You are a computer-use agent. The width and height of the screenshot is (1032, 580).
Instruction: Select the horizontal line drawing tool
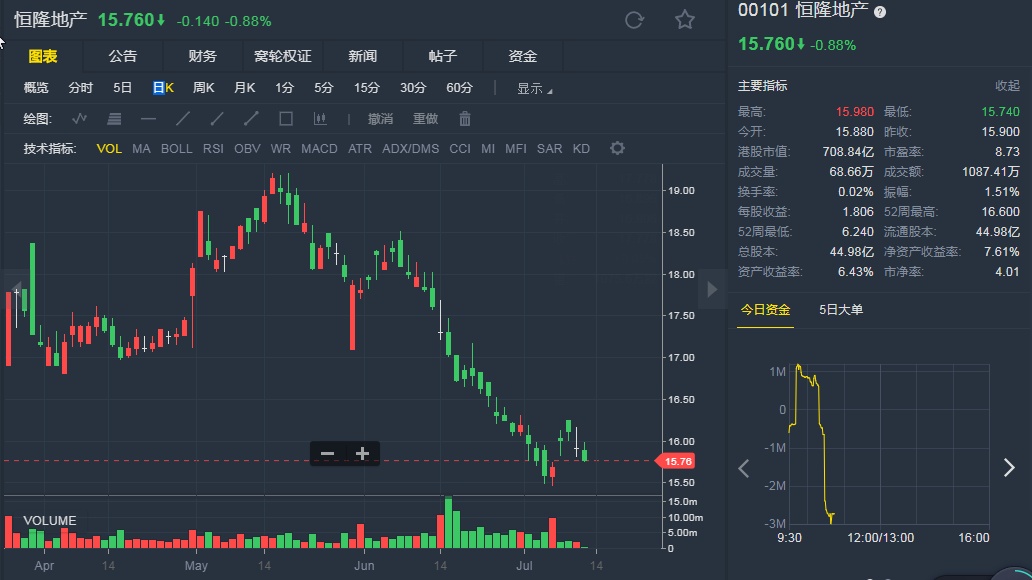148,119
